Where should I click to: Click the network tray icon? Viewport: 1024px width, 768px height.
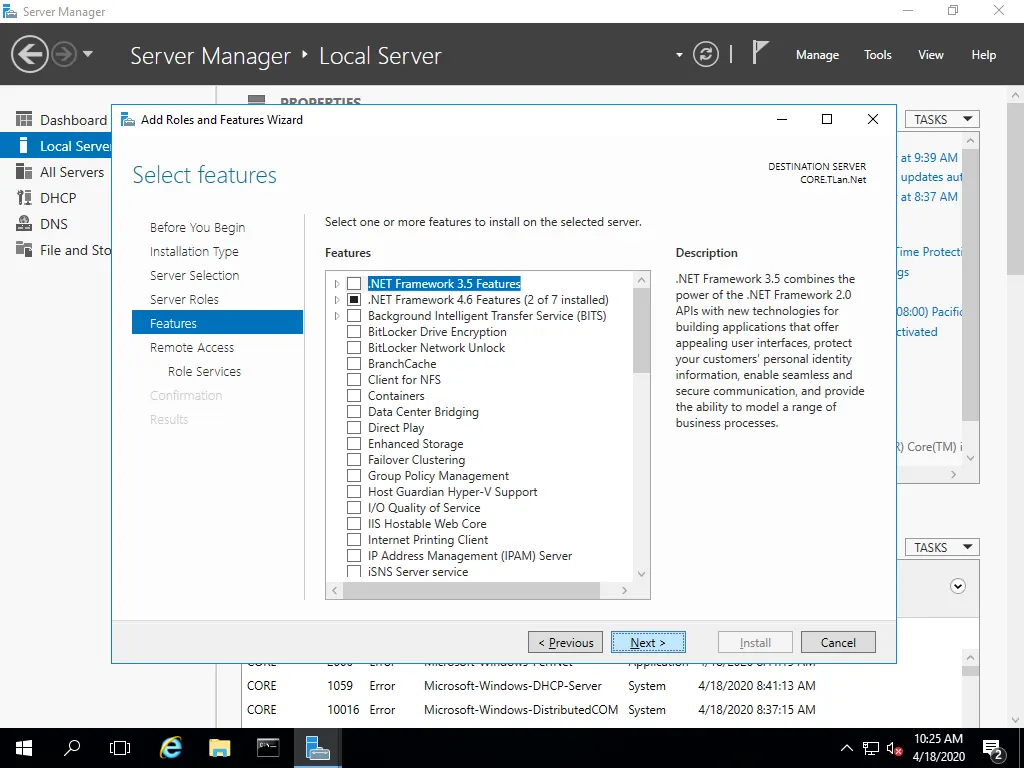[x=871, y=748]
